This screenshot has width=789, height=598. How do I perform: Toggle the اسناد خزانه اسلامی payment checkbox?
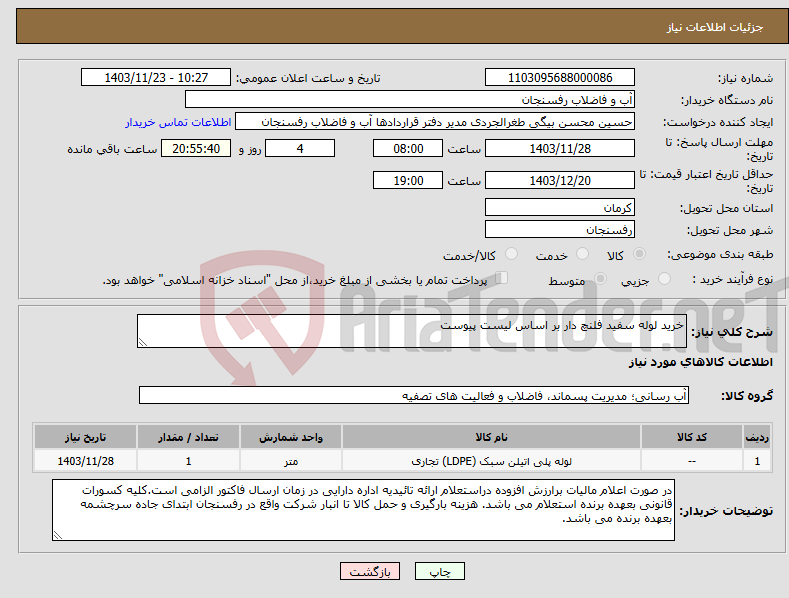501,278
